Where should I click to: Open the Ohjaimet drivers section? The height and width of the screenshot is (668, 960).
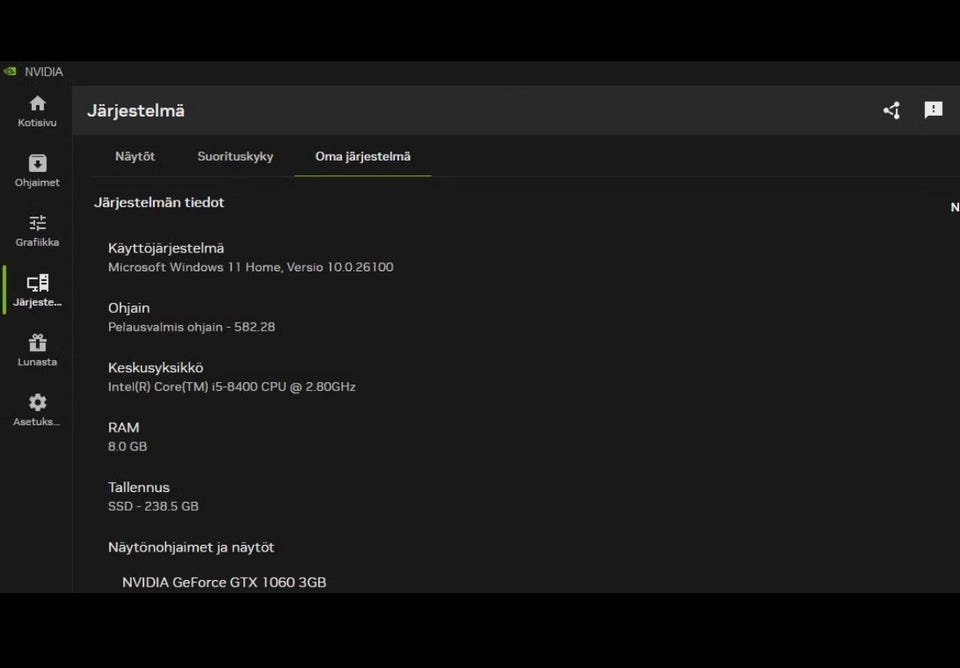pos(37,171)
